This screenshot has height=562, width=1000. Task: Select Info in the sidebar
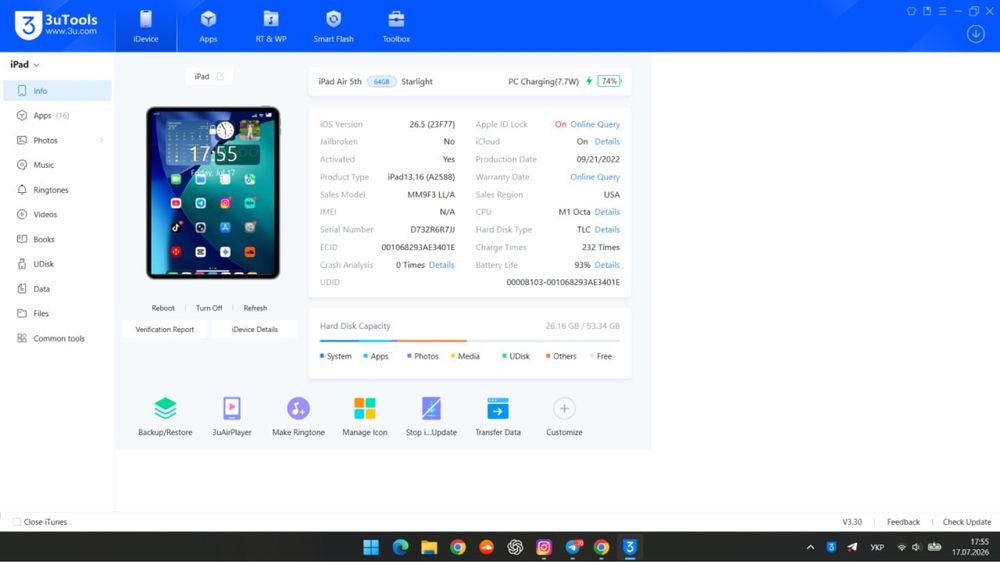57,91
